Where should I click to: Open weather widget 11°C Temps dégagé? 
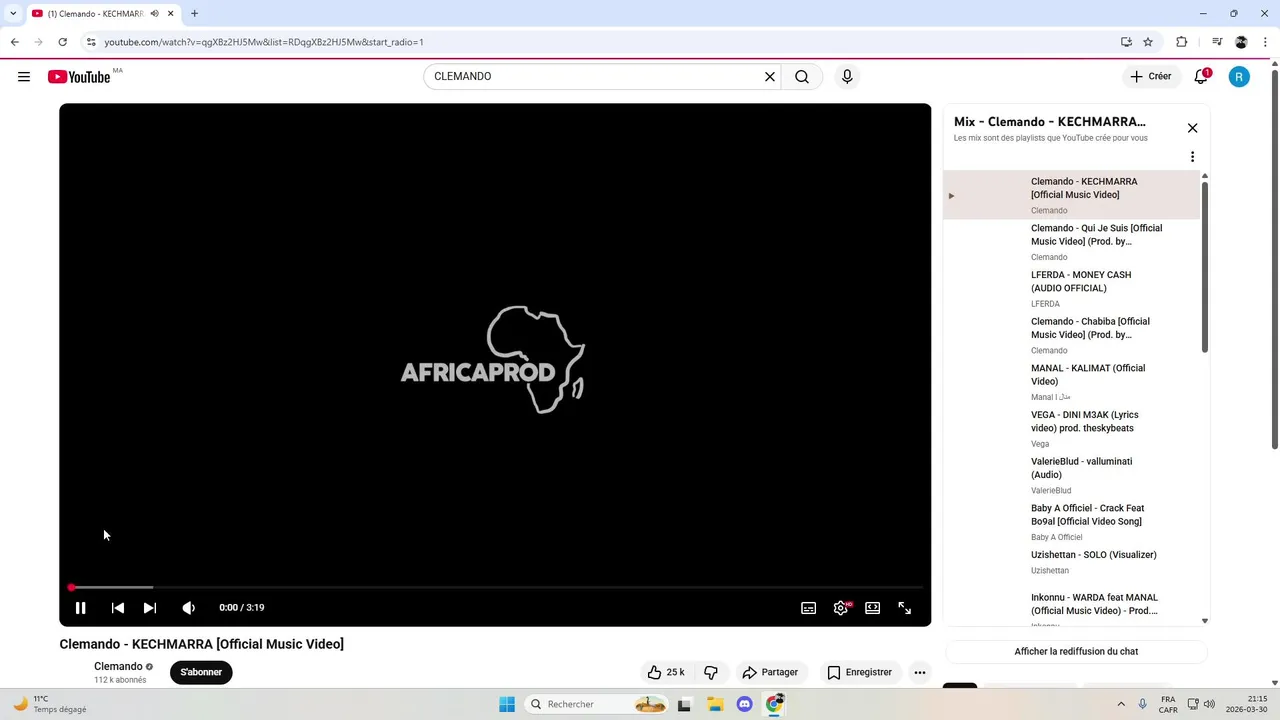click(50, 704)
